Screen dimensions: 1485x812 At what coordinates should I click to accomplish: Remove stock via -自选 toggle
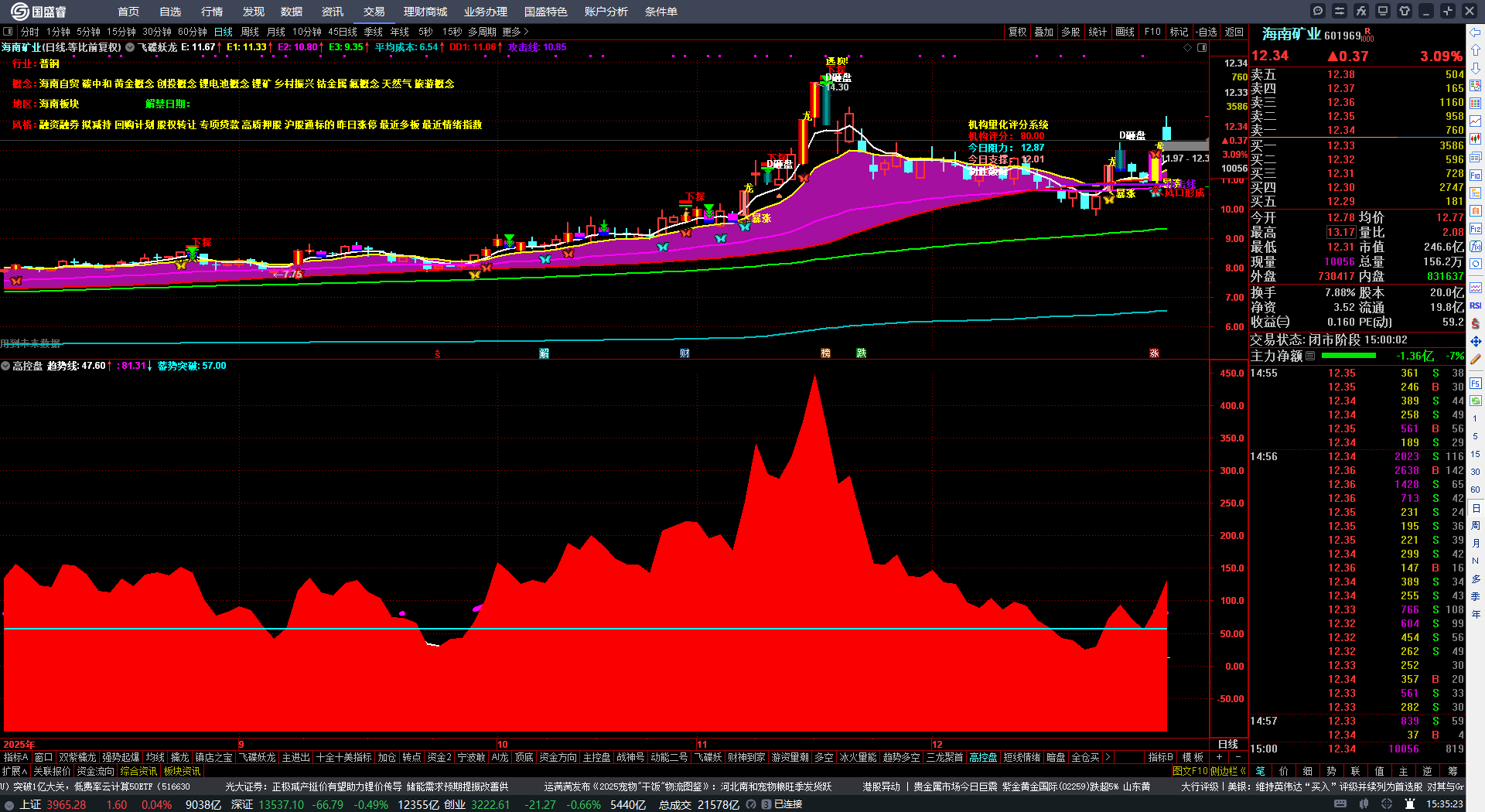click(x=1207, y=32)
